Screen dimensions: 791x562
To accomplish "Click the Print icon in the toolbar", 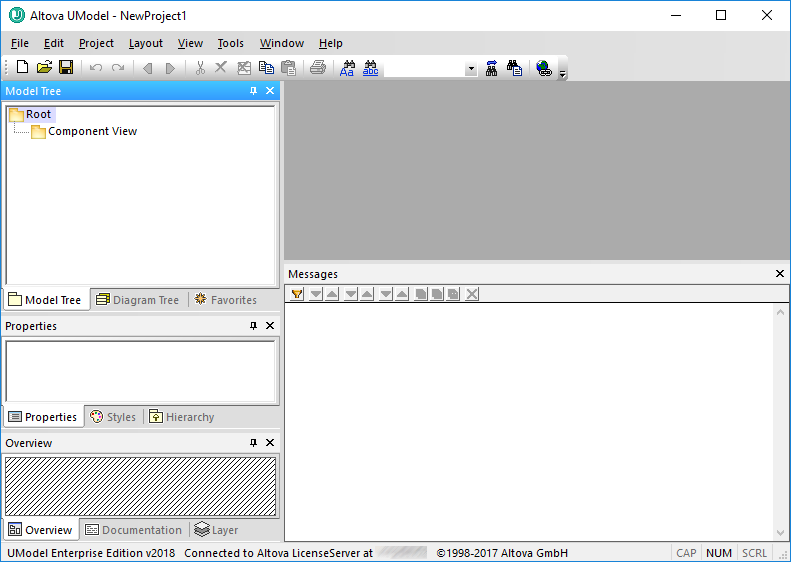I will point(317,68).
